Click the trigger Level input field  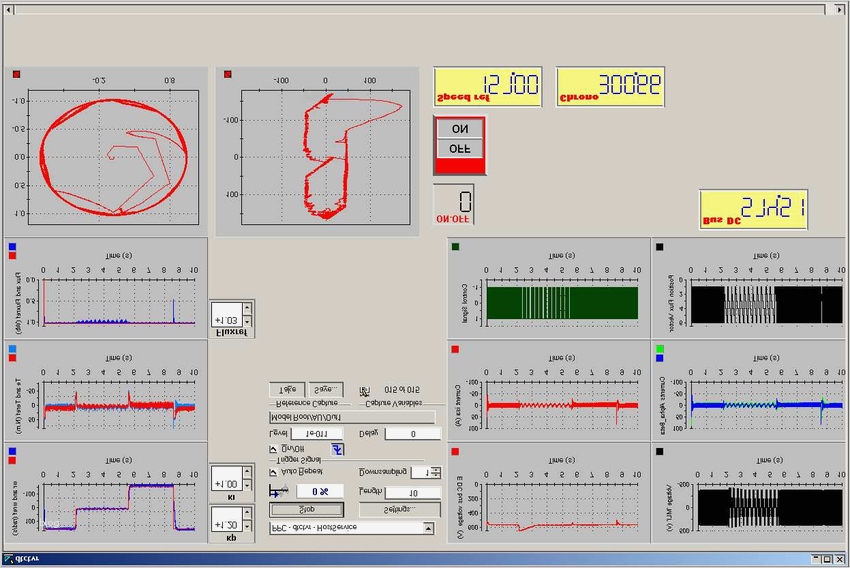tap(316, 434)
